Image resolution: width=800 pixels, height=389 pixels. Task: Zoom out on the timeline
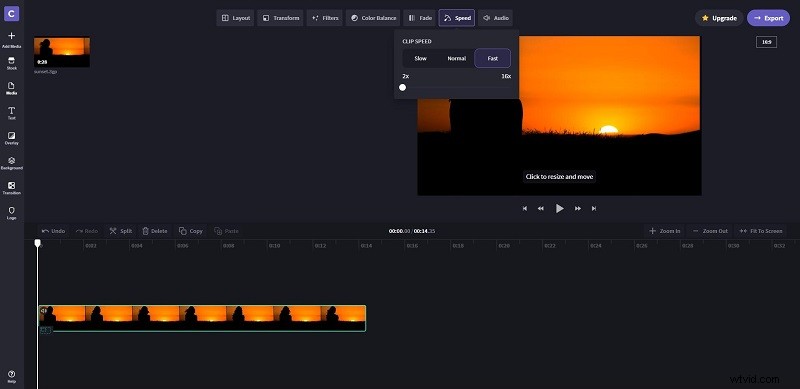[x=710, y=231]
